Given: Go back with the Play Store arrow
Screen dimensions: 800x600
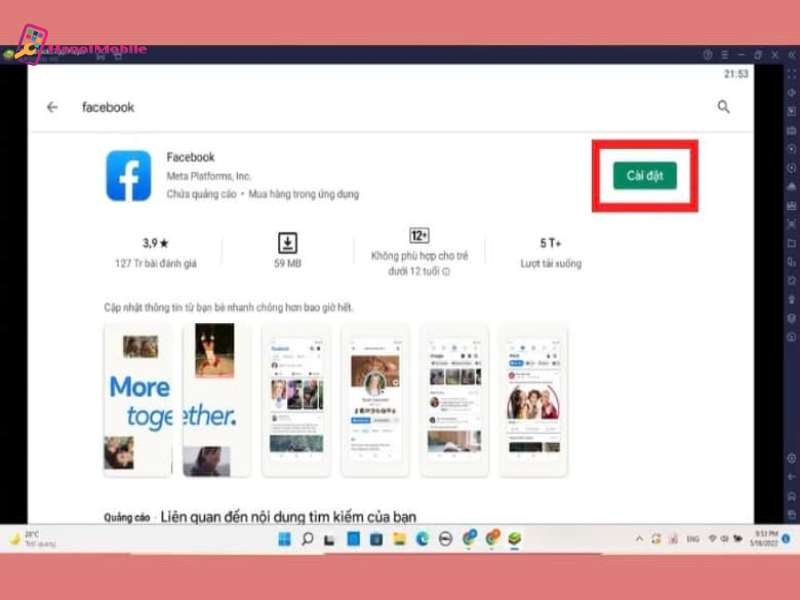Looking at the screenshot, I should click(52, 107).
